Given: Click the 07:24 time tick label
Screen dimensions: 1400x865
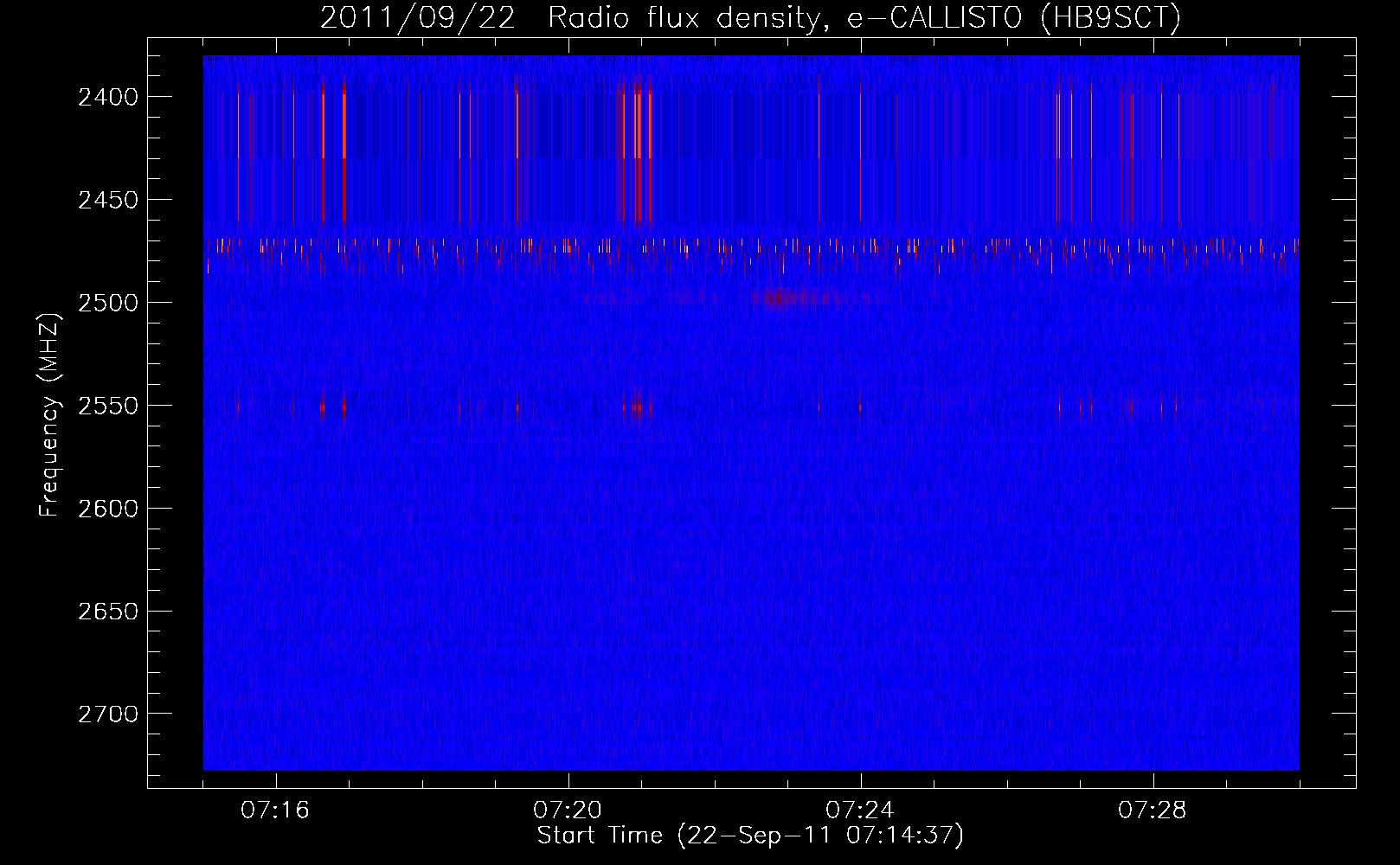Looking at the screenshot, I should pyautogui.click(x=861, y=811).
